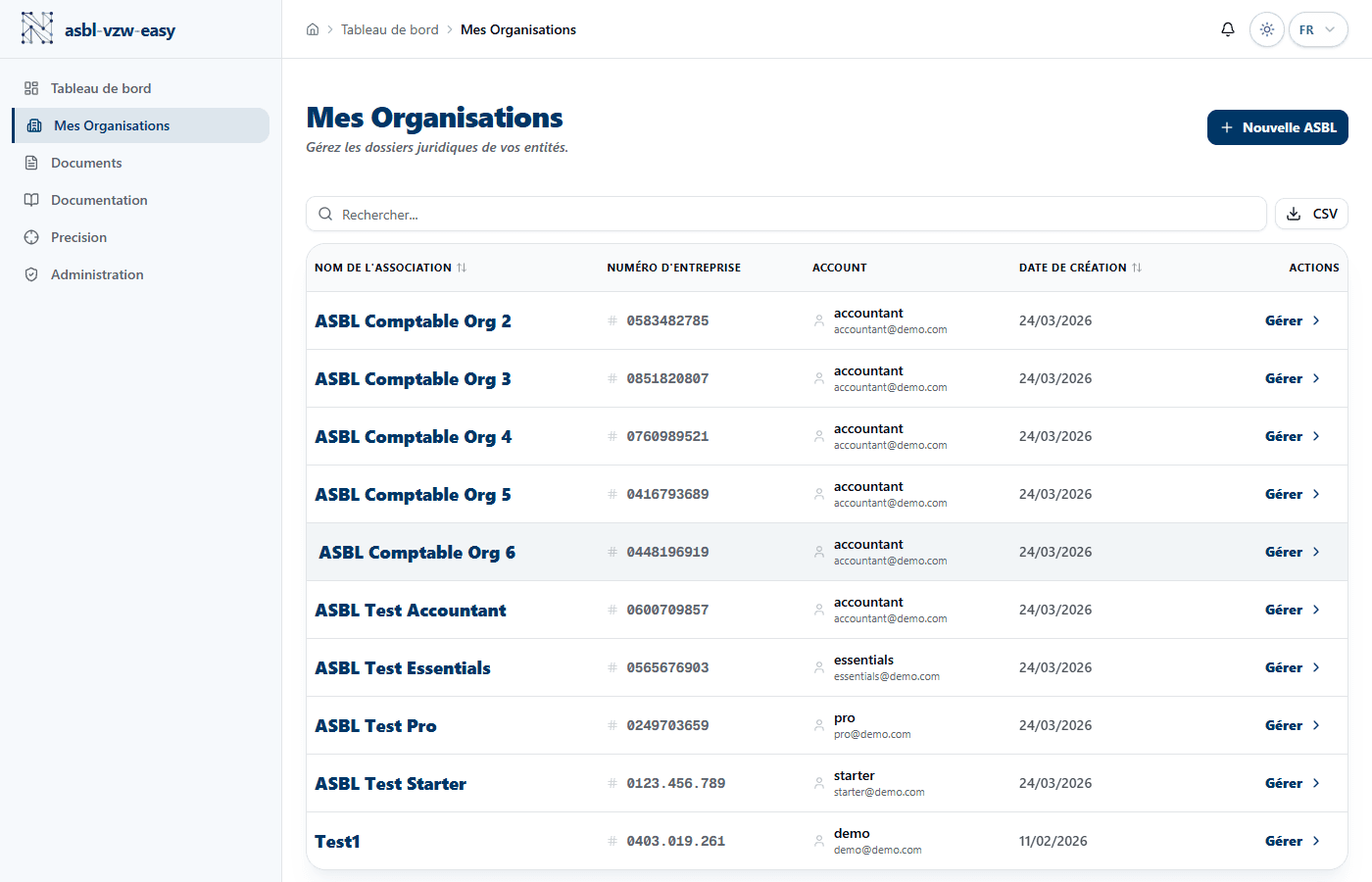Click the 11/02/2026 creation date
Screen dimensions: 1372x882
pyautogui.click(x=1053, y=841)
